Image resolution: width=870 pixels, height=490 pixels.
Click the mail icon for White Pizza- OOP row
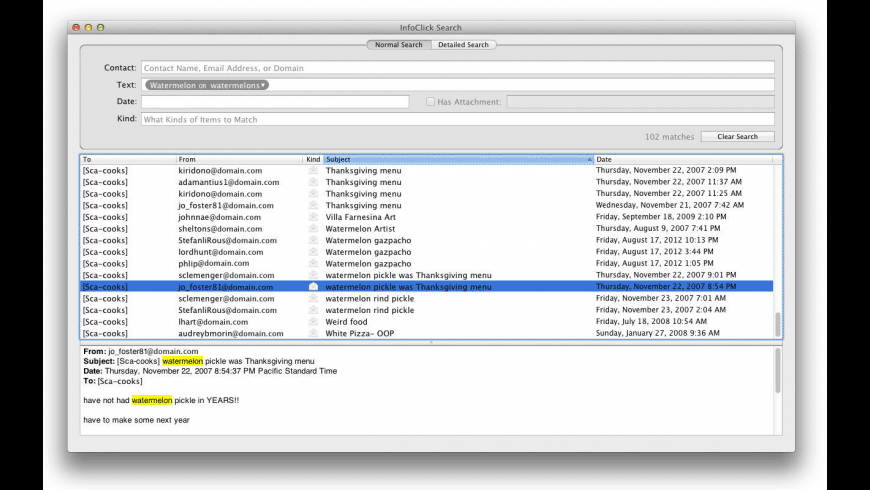pos(313,334)
